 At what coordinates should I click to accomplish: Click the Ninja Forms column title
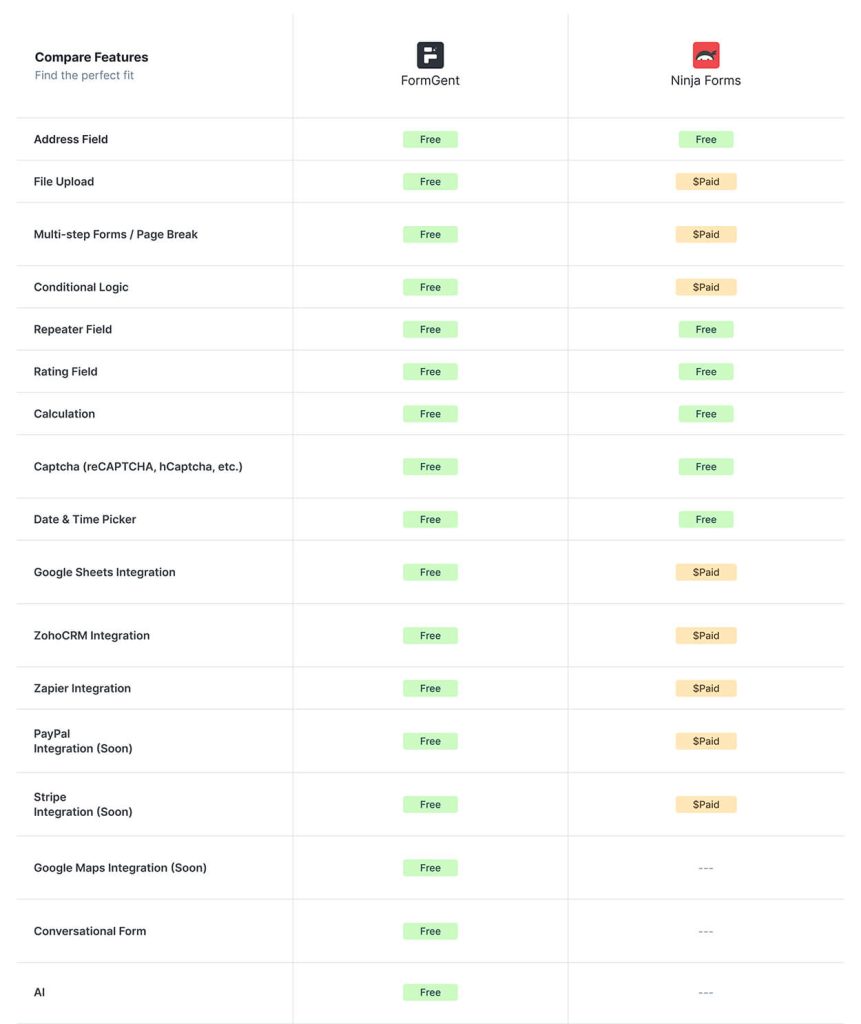tap(706, 80)
